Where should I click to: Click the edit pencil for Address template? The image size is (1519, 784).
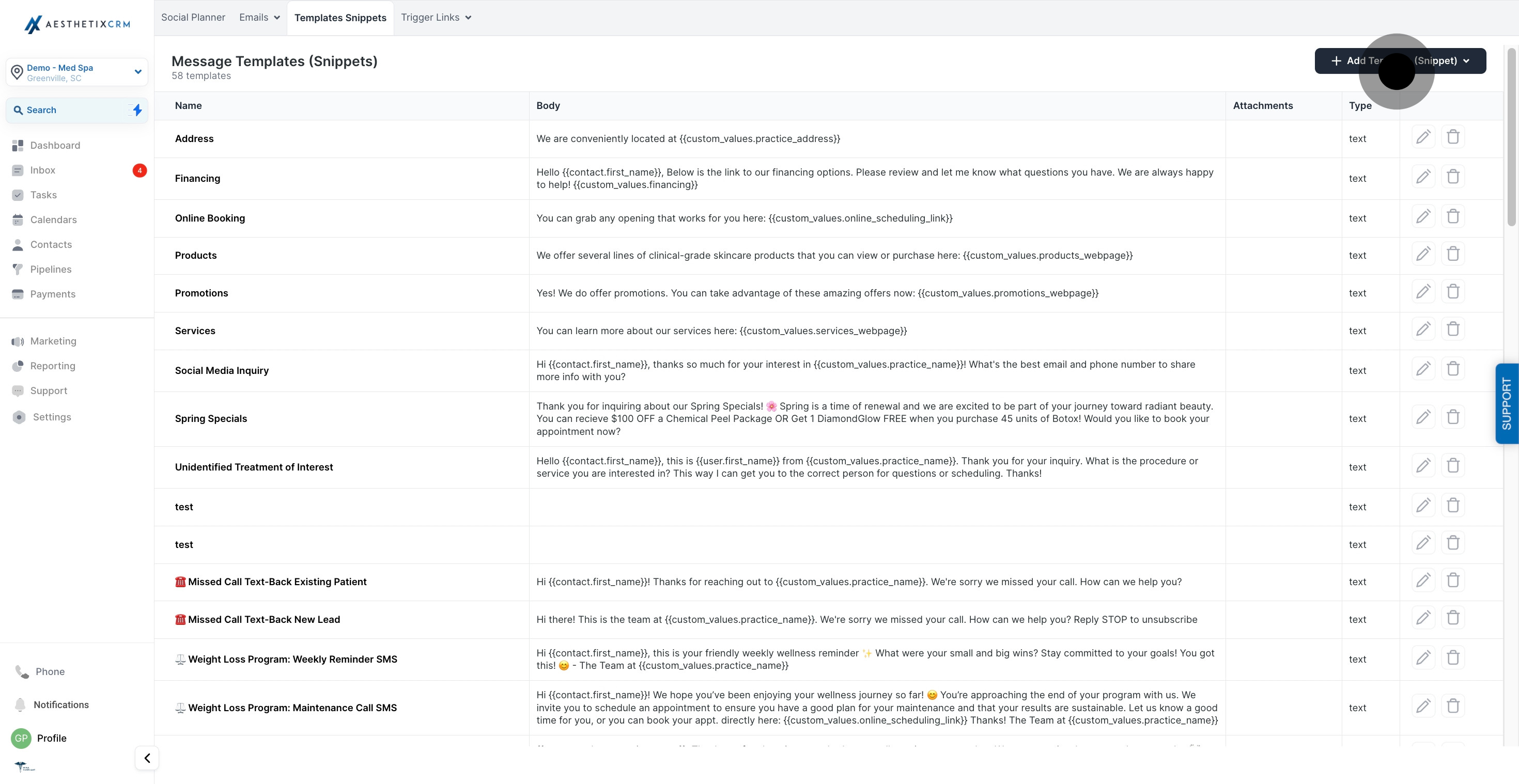pyautogui.click(x=1423, y=137)
